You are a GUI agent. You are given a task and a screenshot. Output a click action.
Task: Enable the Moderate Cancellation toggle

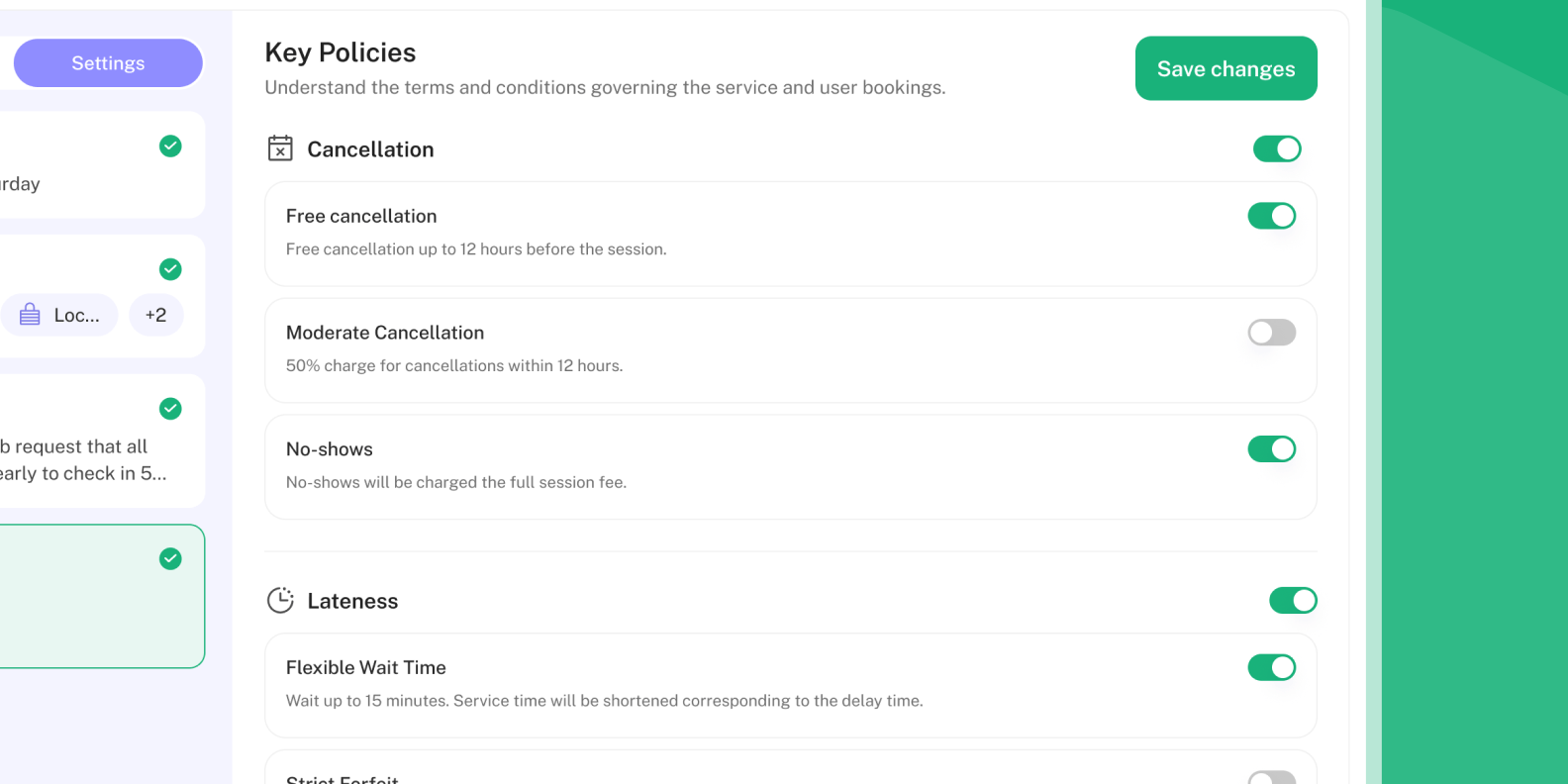pyautogui.click(x=1271, y=333)
